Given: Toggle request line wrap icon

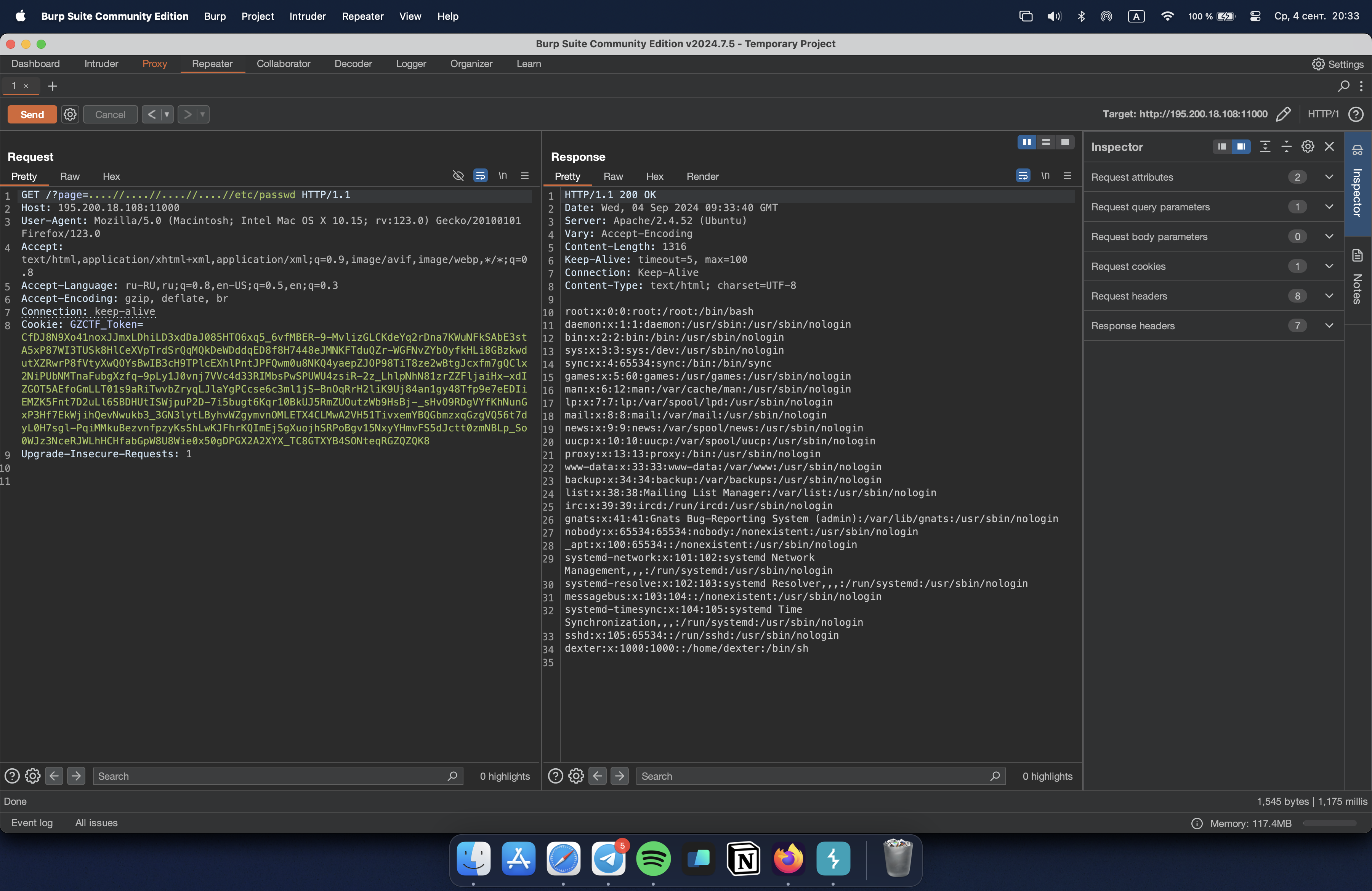Looking at the screenshot, I should 480,176.
